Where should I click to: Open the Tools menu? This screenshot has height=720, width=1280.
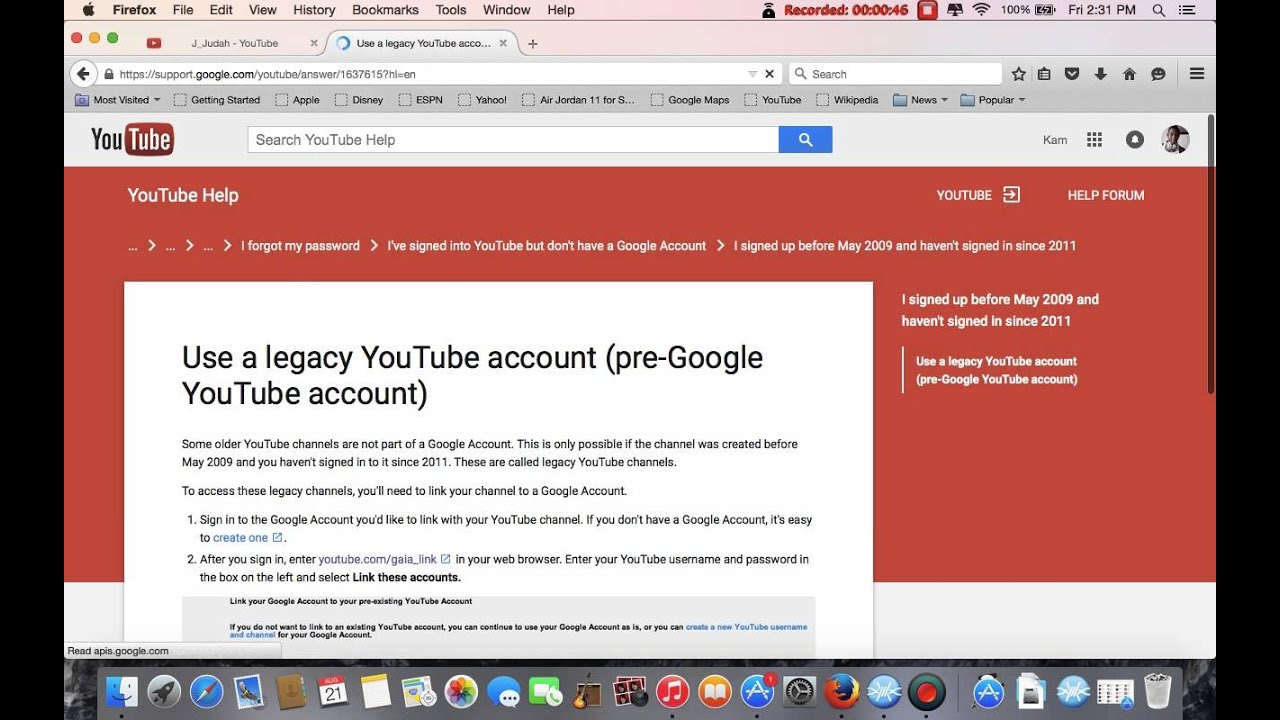[451, 10]
